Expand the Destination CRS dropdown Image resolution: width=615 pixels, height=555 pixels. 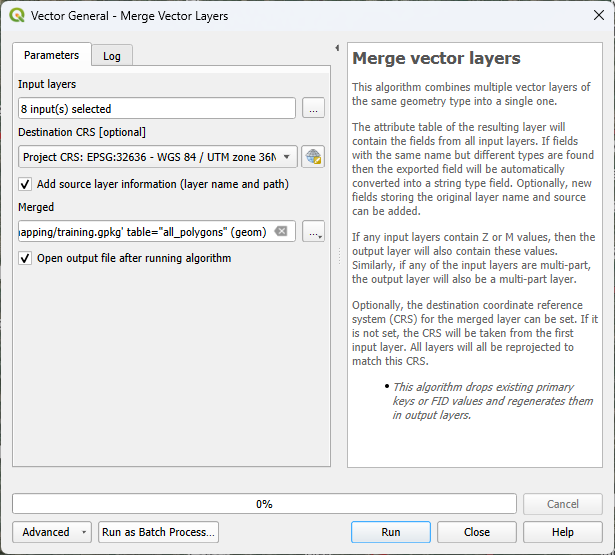[288, 157]
